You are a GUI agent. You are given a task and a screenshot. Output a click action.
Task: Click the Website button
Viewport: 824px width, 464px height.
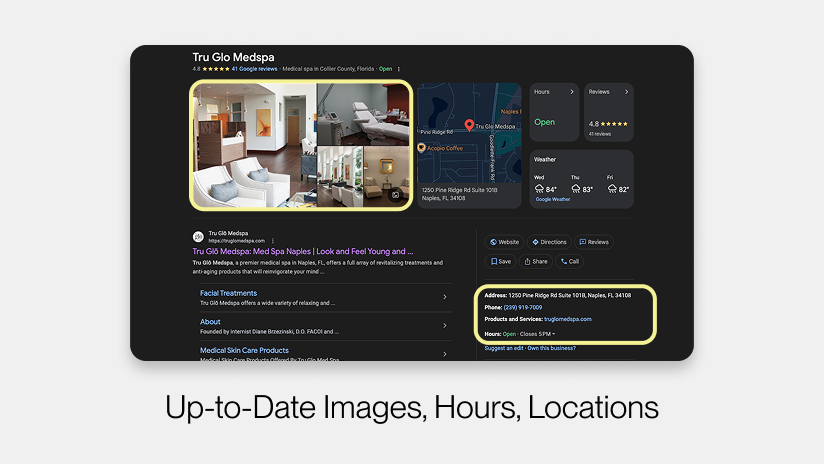pos(504,242)
